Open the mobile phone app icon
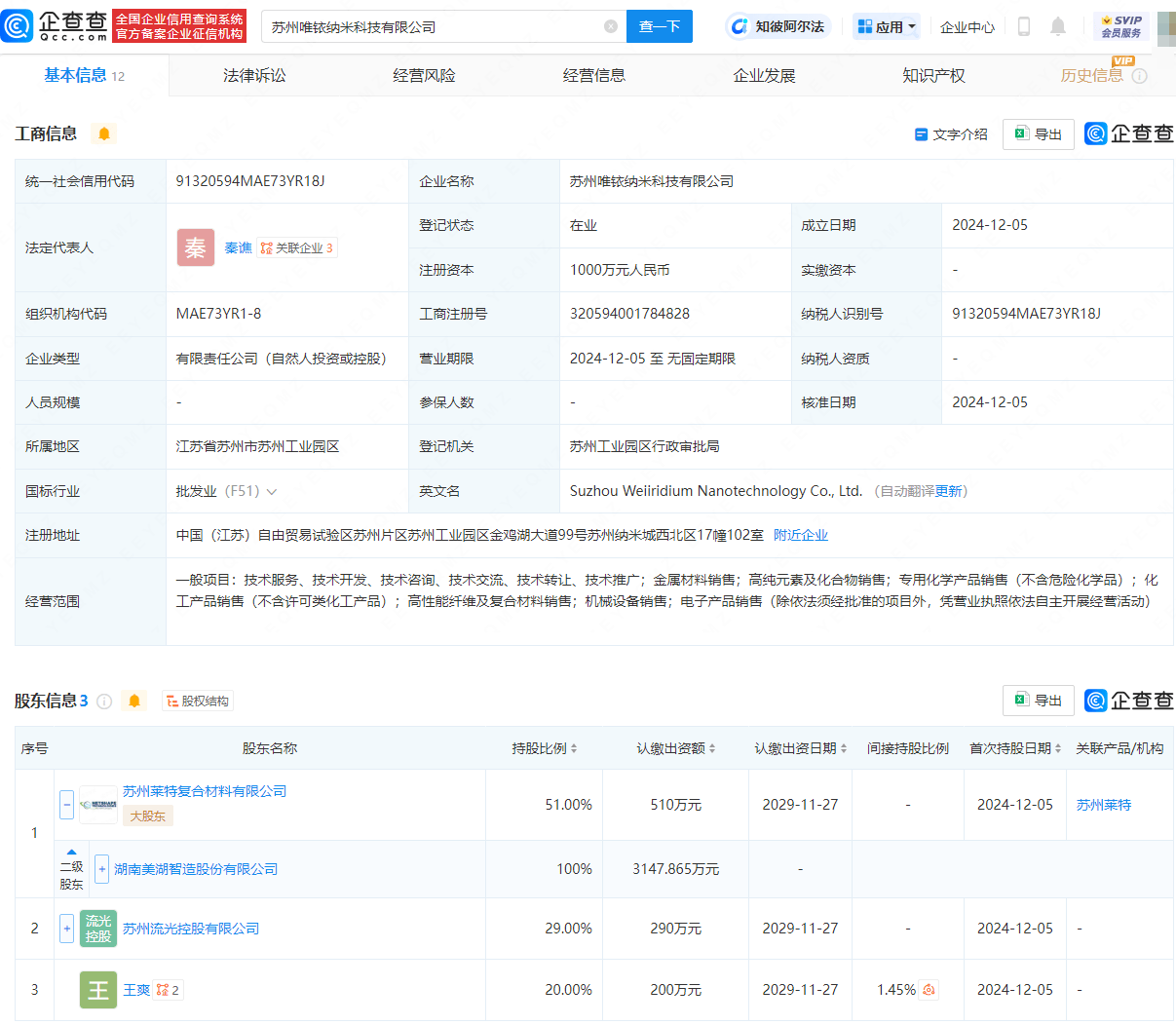 (x=1023, y=26)
